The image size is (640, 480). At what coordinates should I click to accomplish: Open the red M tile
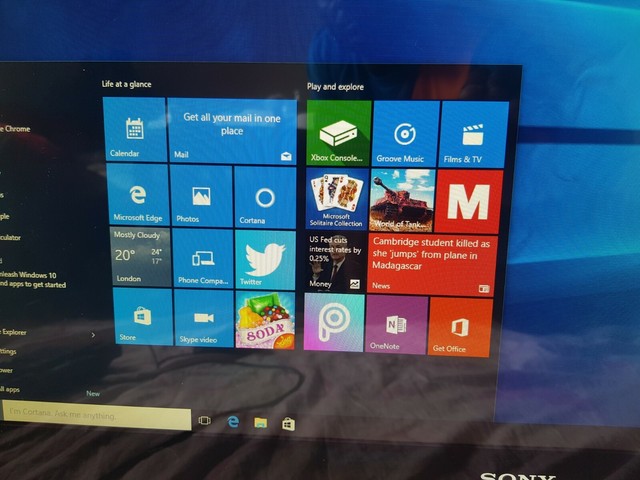(469, 202)
